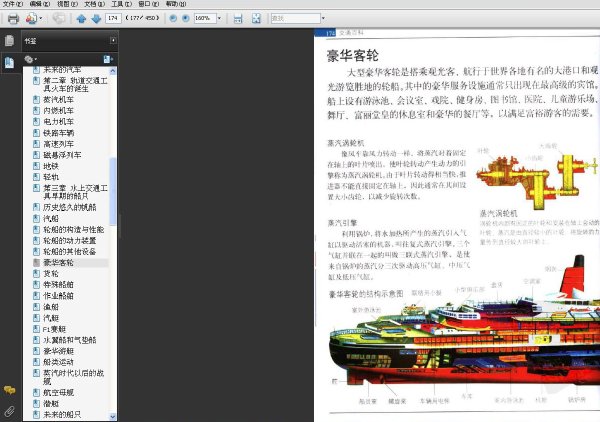
Task: Click the greyed comment/review toolbar icon
Action: tap(59, 18)
